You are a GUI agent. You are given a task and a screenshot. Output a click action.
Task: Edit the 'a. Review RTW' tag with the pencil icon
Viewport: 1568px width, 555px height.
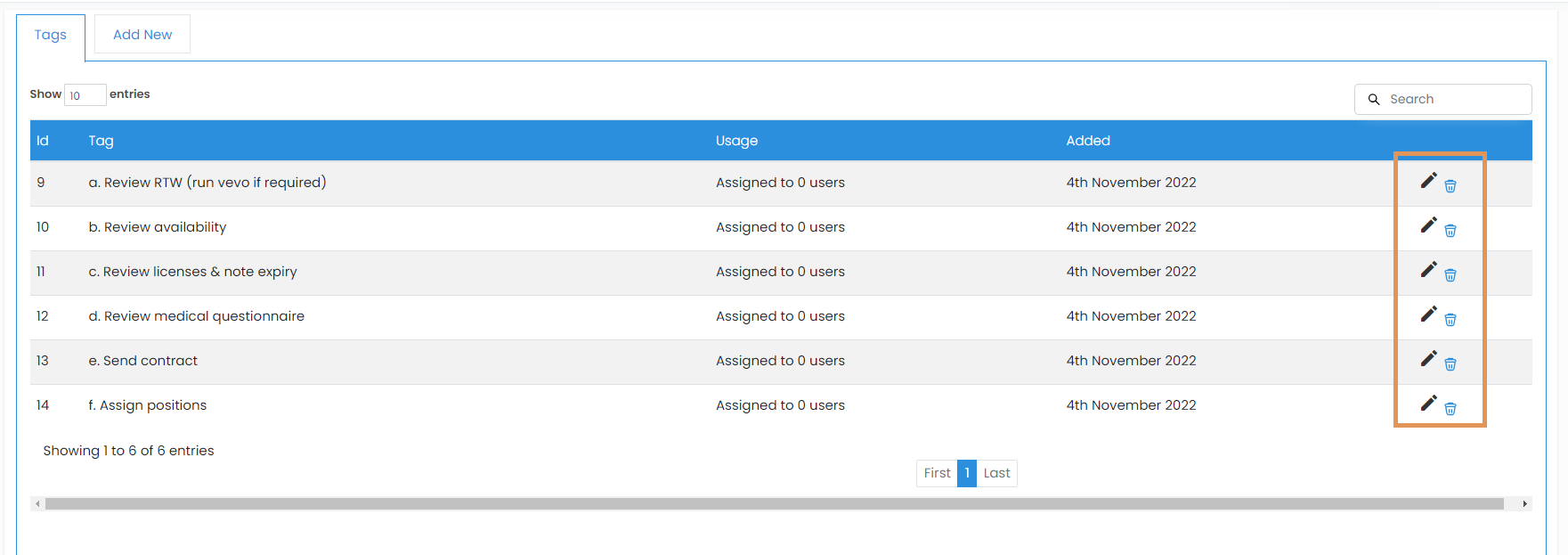tap(1428, 181)
